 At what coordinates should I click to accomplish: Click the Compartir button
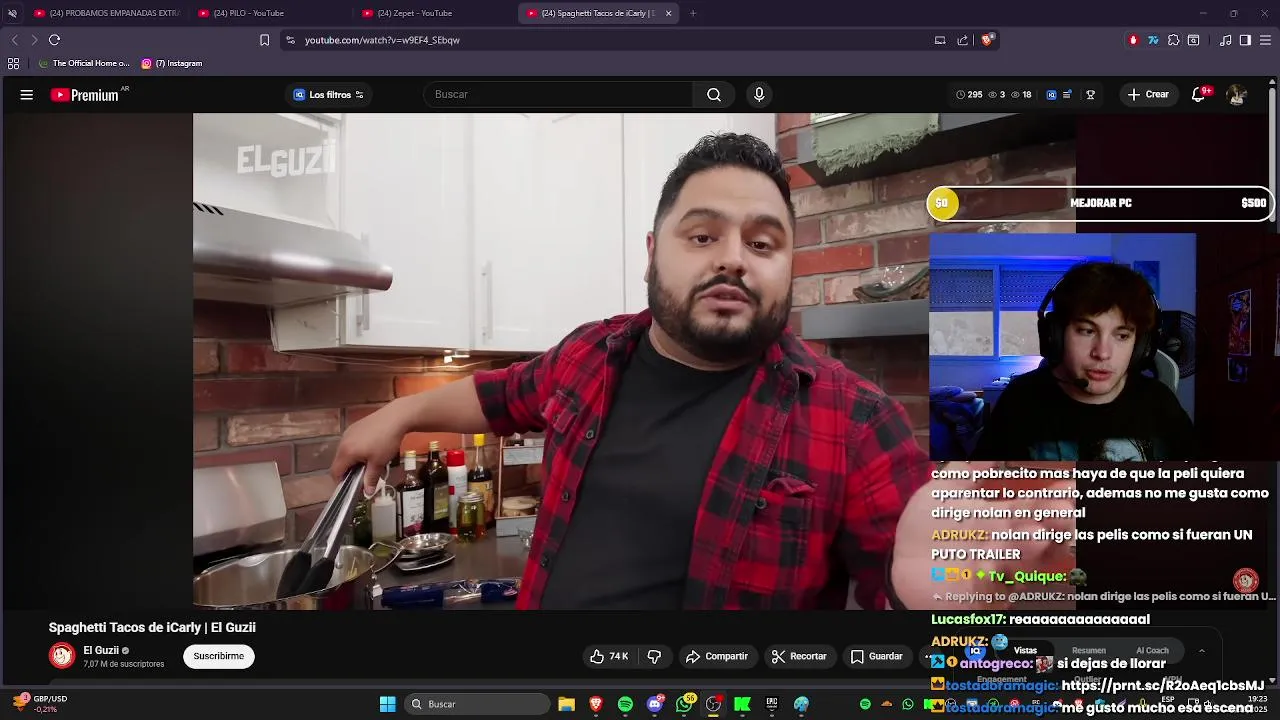point(716,656)
